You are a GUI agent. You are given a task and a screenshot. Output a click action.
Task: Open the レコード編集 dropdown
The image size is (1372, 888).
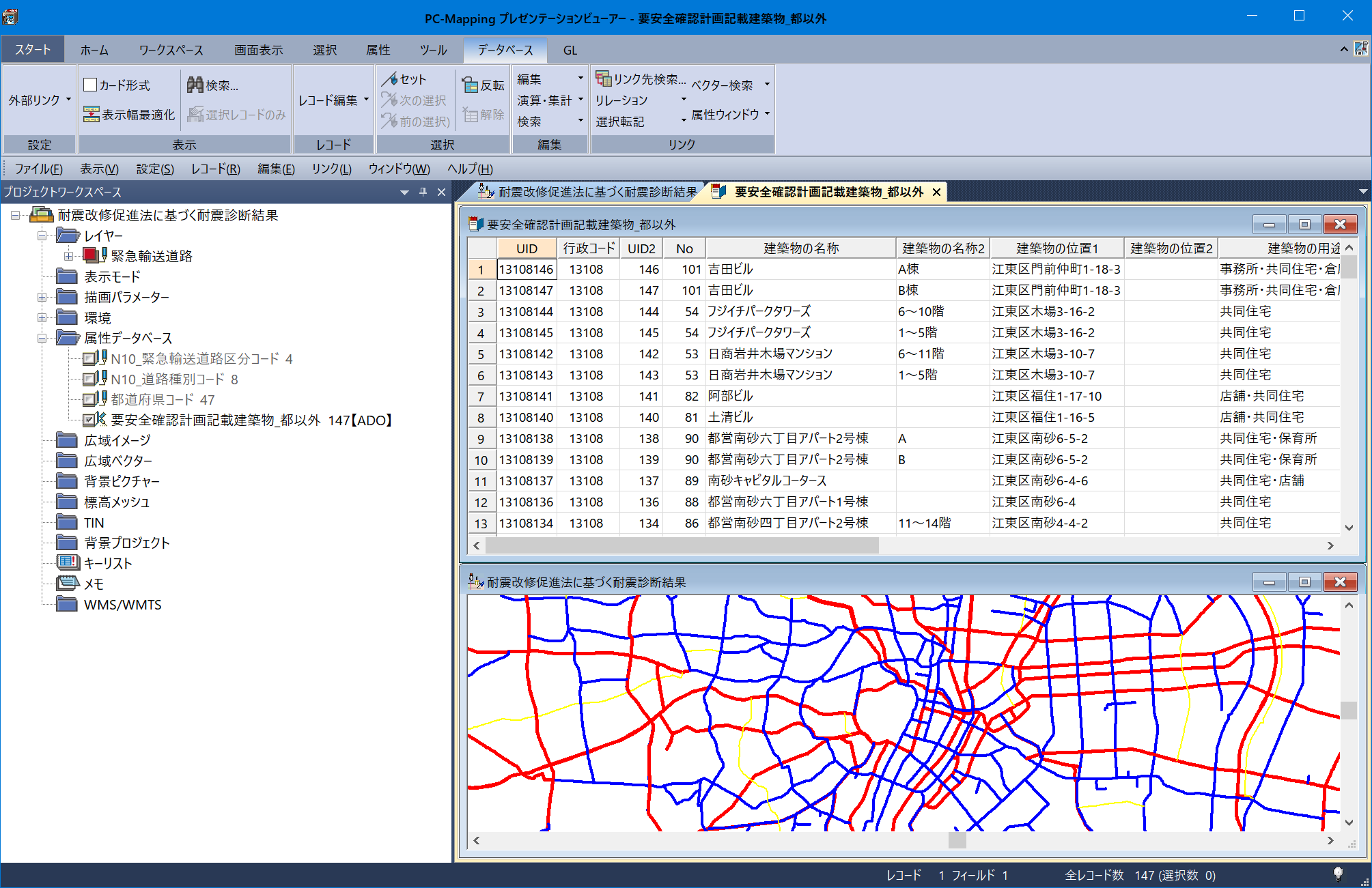pos(333,100)
